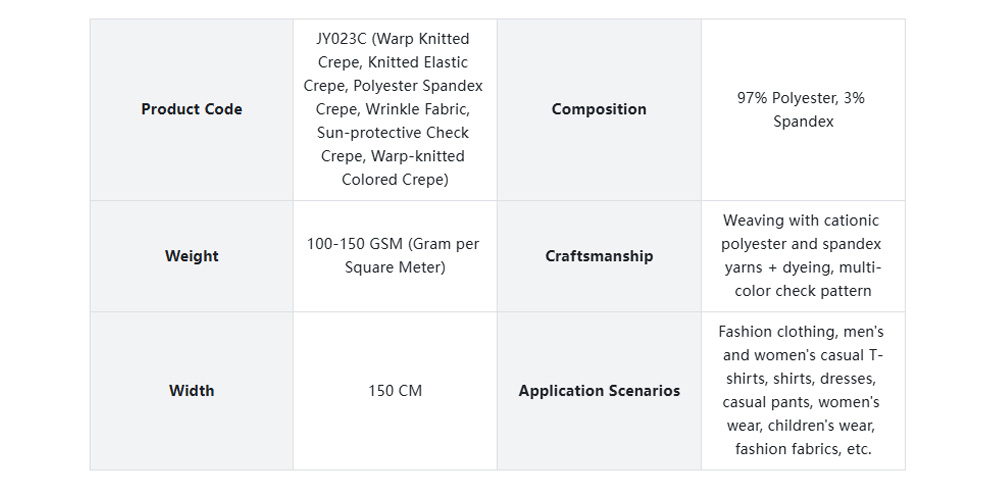The height and width of the screenshot is (490, 1000).
Task: Click the Width row label
Action: 191,390
